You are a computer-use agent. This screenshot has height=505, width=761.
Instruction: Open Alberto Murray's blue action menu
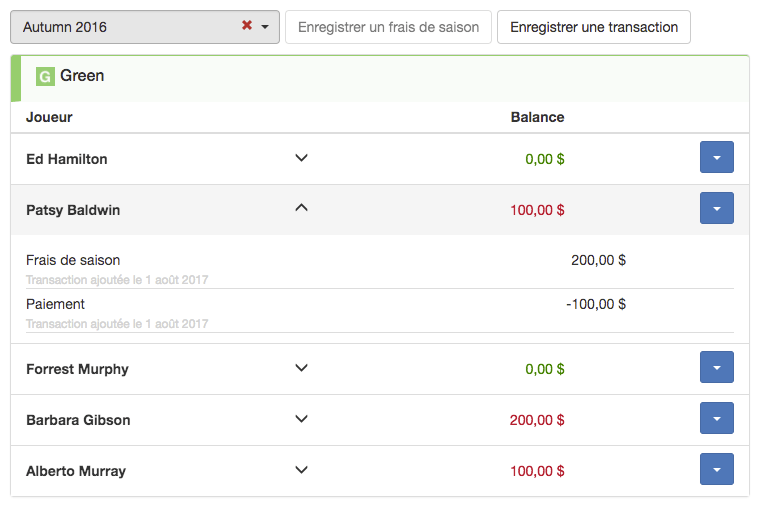coord(716,469)
